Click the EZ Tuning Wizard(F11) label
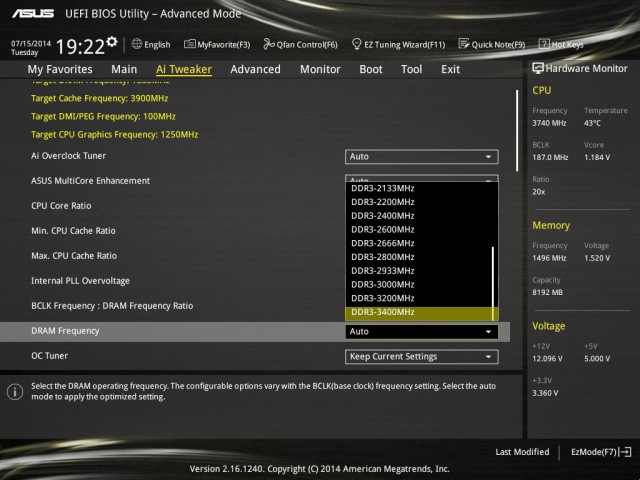Viewport: 640px width, 480px height. 404,44
